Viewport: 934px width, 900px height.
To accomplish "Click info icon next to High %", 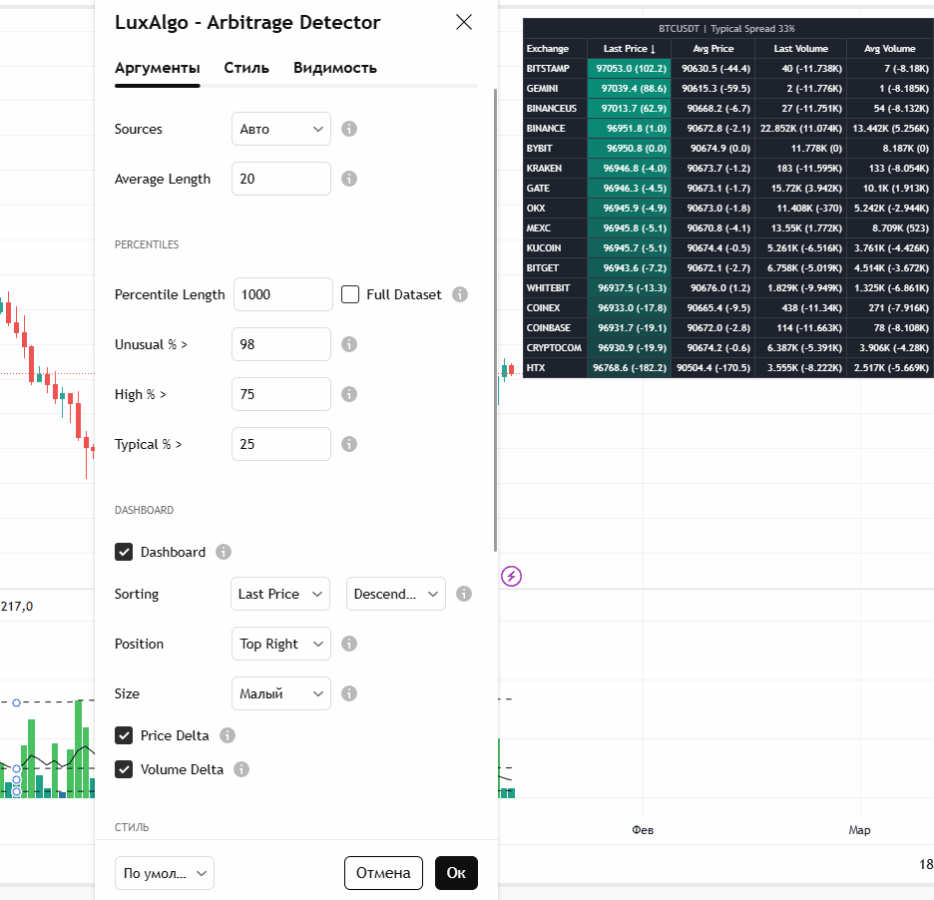I will pyautogui.click(x=349, y=394).
